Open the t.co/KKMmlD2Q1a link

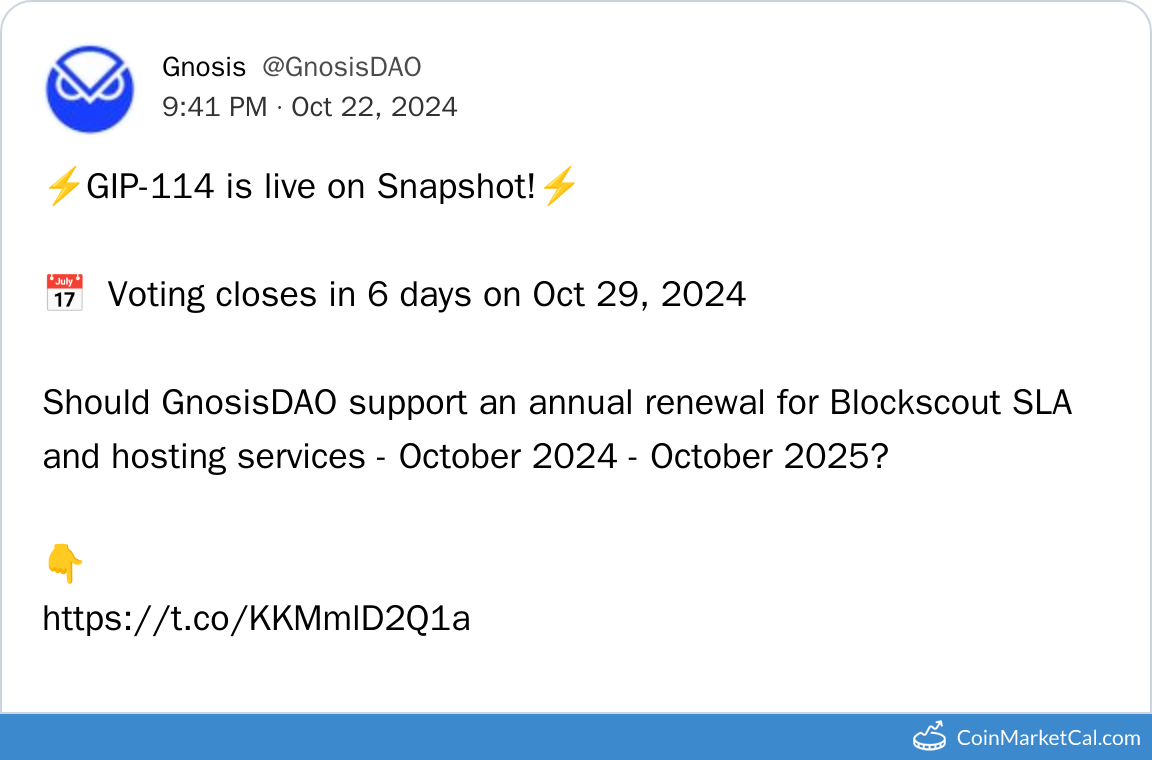pyautogui.click(x=256, y=619)
